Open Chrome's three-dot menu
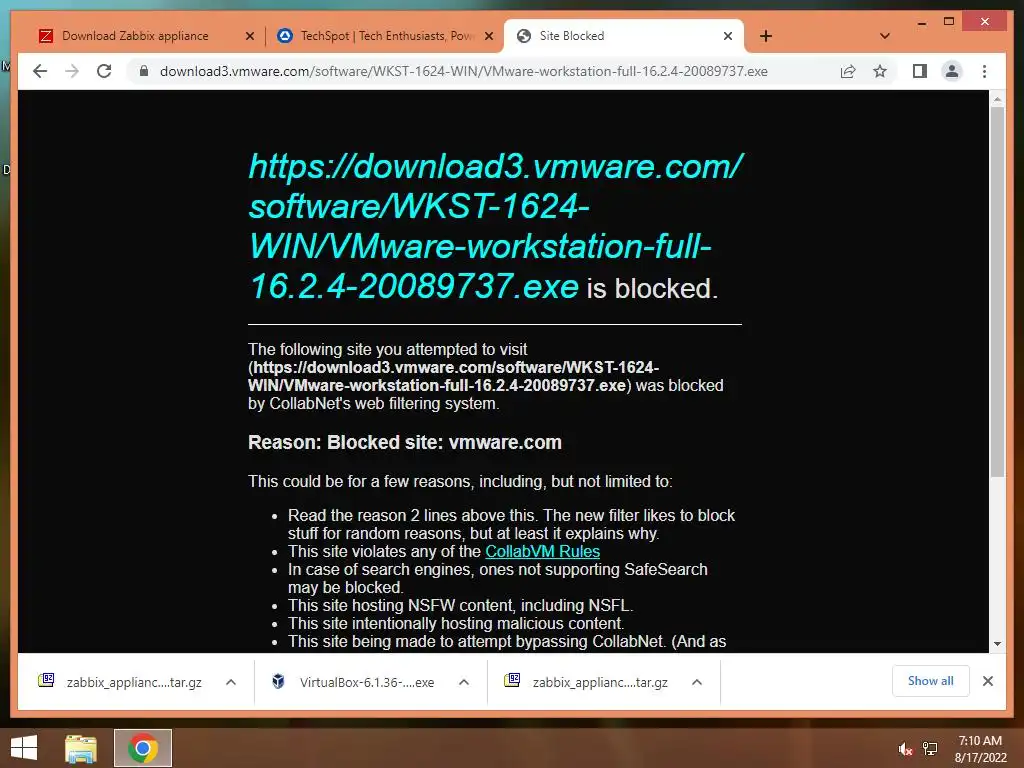Viewport: 1024px width, 768px height. coord(984,71)
